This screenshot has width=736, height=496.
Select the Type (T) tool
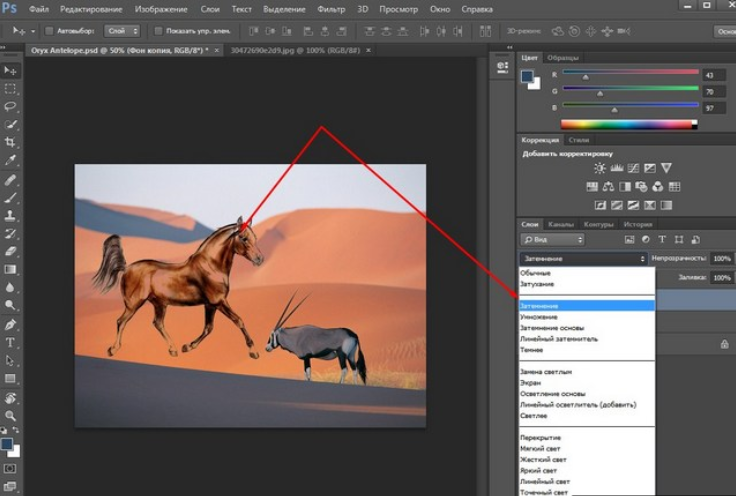tap(11, 342)
